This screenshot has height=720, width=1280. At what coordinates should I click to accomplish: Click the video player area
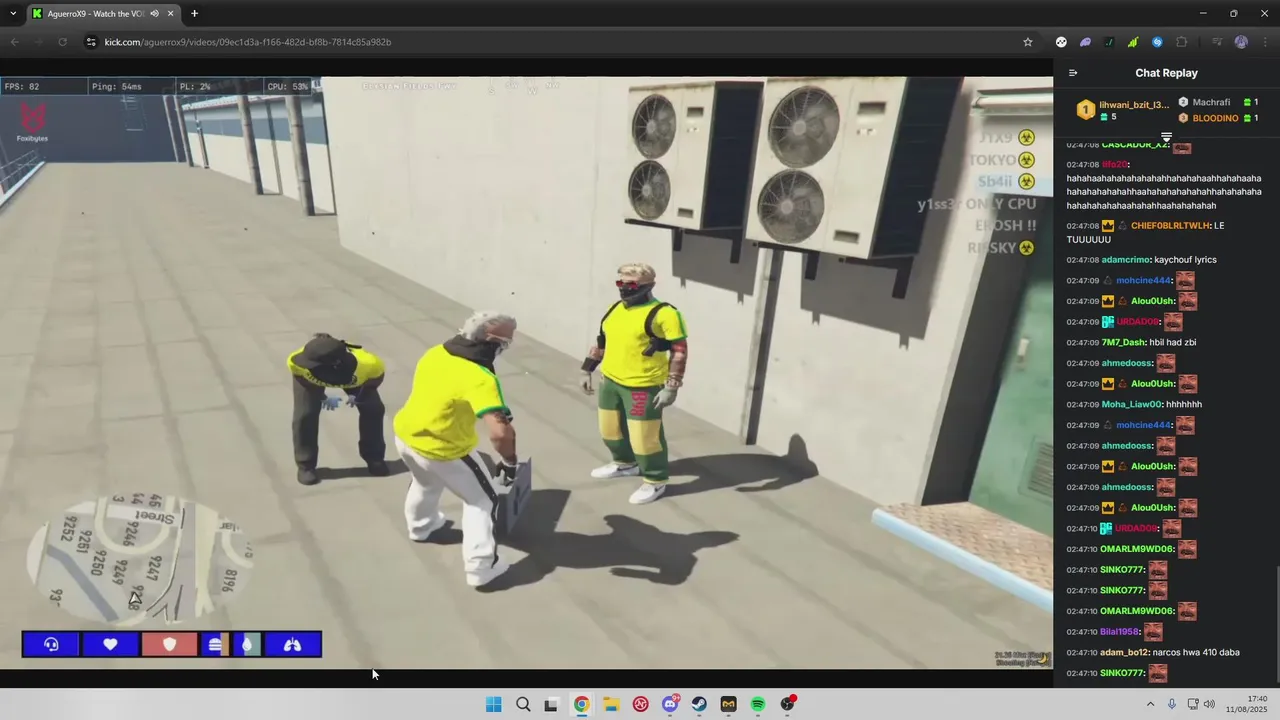click(x=526, y=372)
